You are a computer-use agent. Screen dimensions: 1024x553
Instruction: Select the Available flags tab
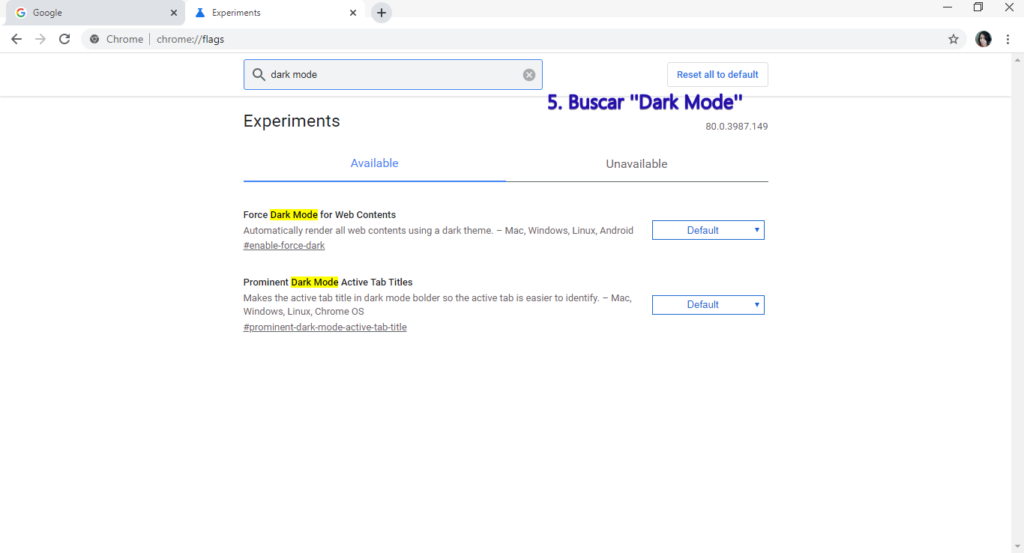click(x=374, y=163)
